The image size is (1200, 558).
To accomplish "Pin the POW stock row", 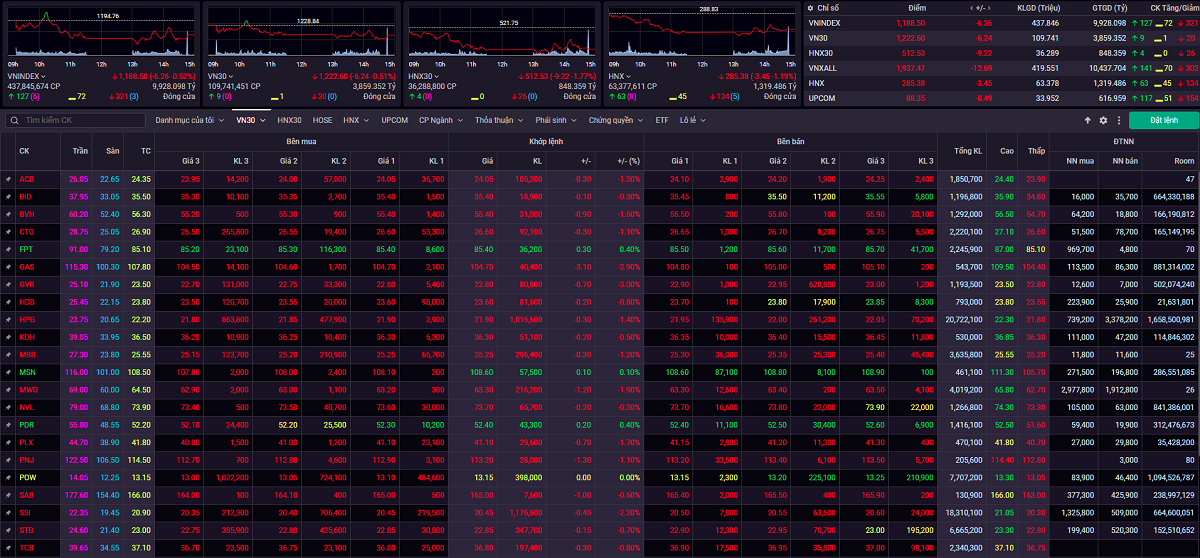I will [x=8, y=477].
